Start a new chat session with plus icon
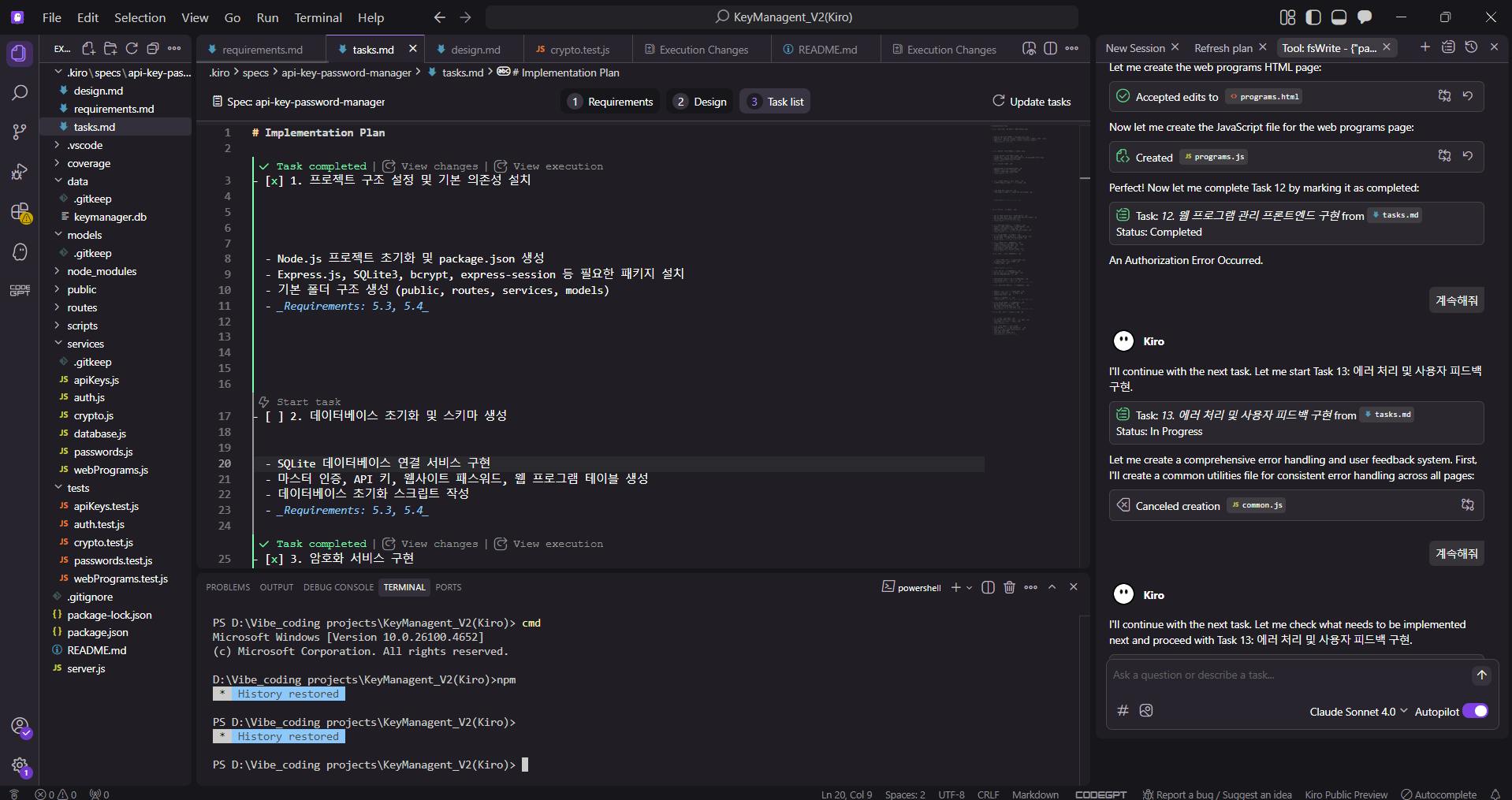 pyautogui.click(x=1425, y=47)
